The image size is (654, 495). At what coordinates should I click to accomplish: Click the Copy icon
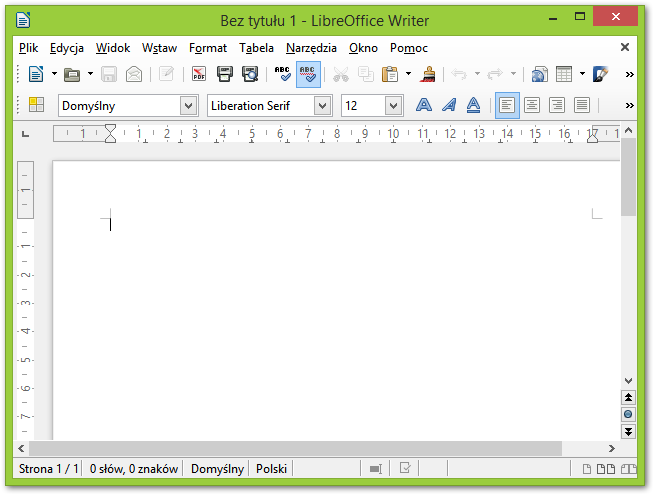(366, 74)
